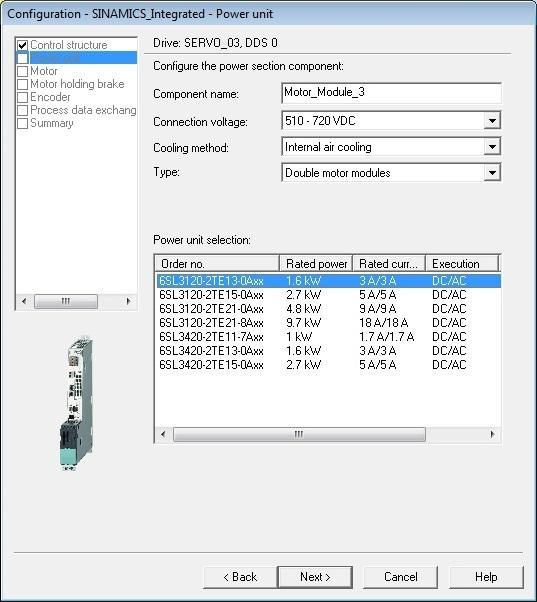
Task: Toggle the Motor holding brake checkbox
Action: pyautogui.click(x=23, y=84)
